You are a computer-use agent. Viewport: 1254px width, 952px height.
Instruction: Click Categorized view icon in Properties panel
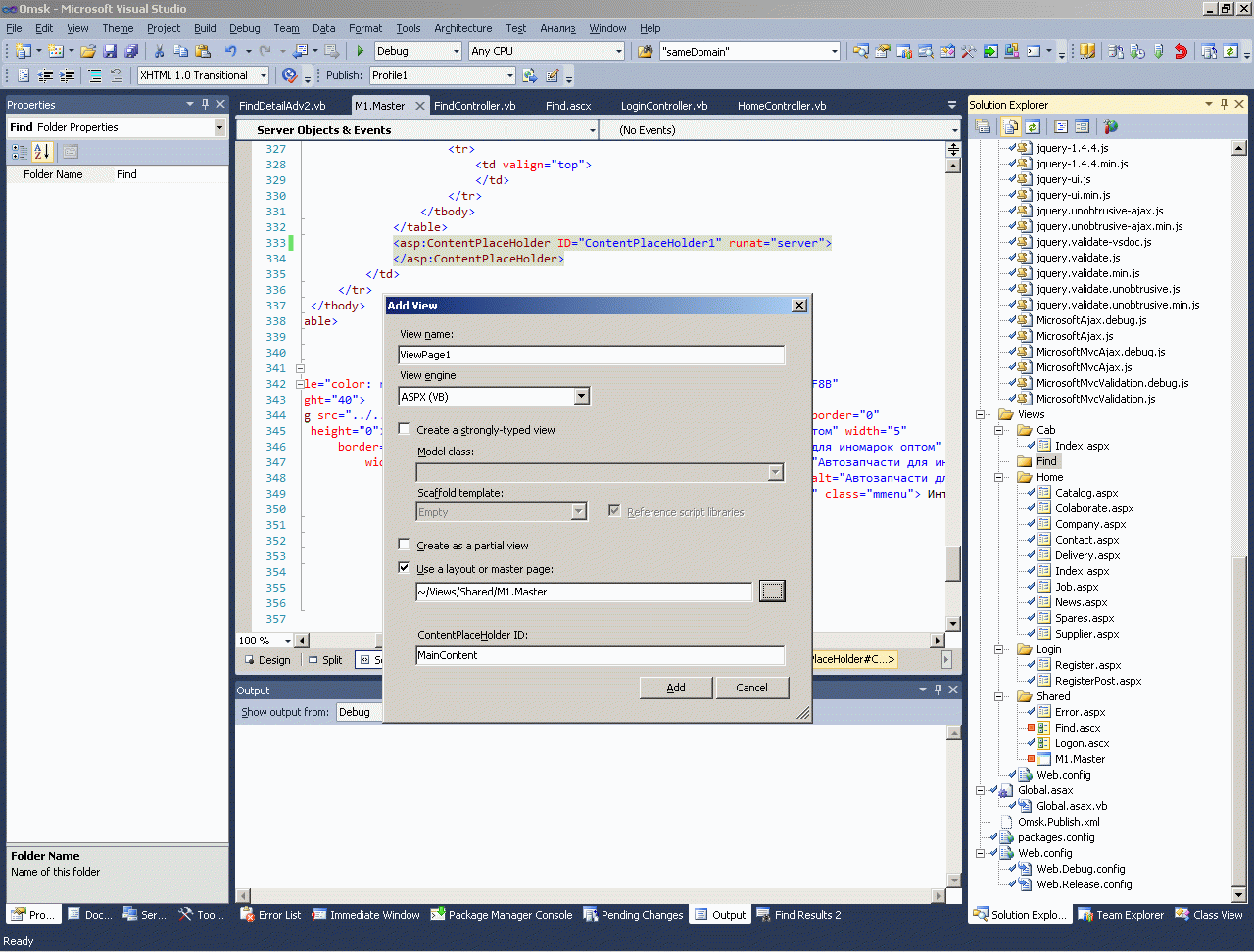(x=20, y=152)
